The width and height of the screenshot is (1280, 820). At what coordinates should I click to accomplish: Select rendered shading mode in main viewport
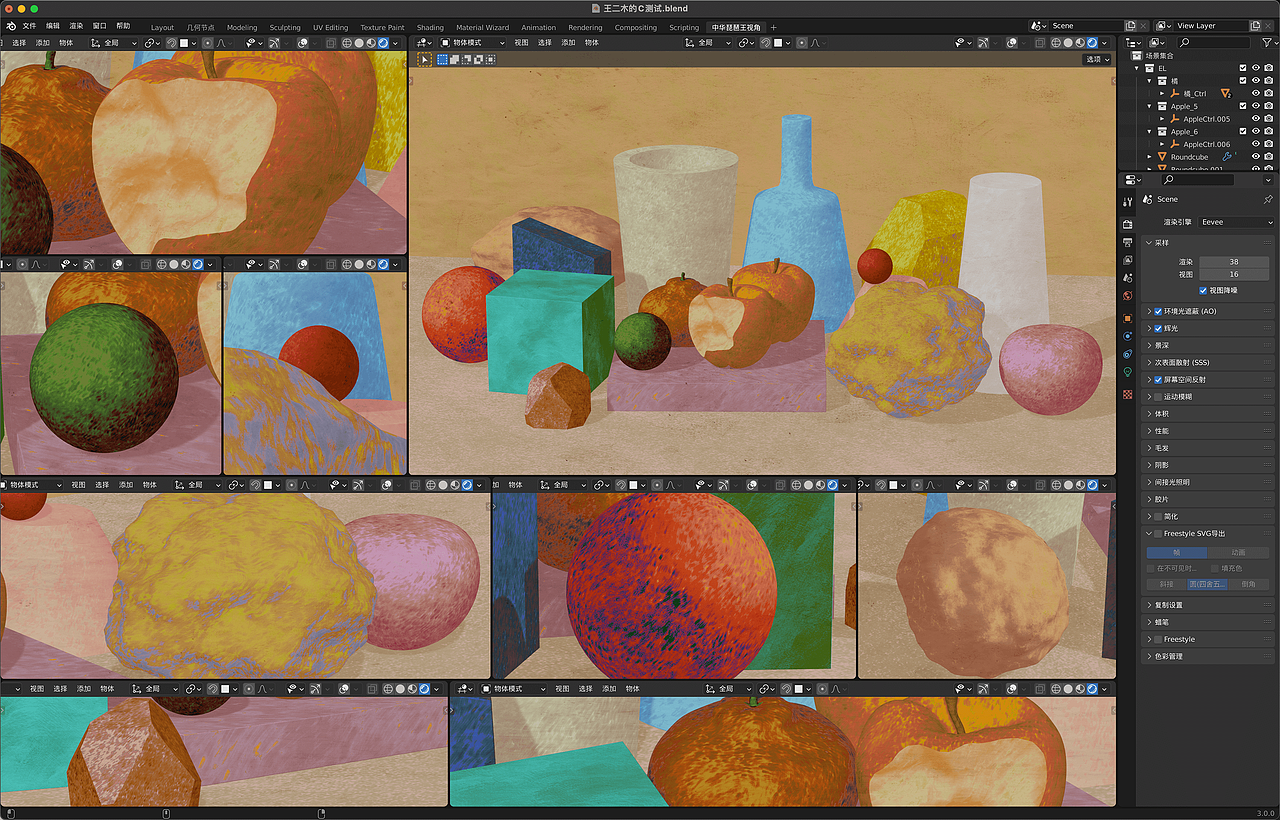click(1092, 43)
